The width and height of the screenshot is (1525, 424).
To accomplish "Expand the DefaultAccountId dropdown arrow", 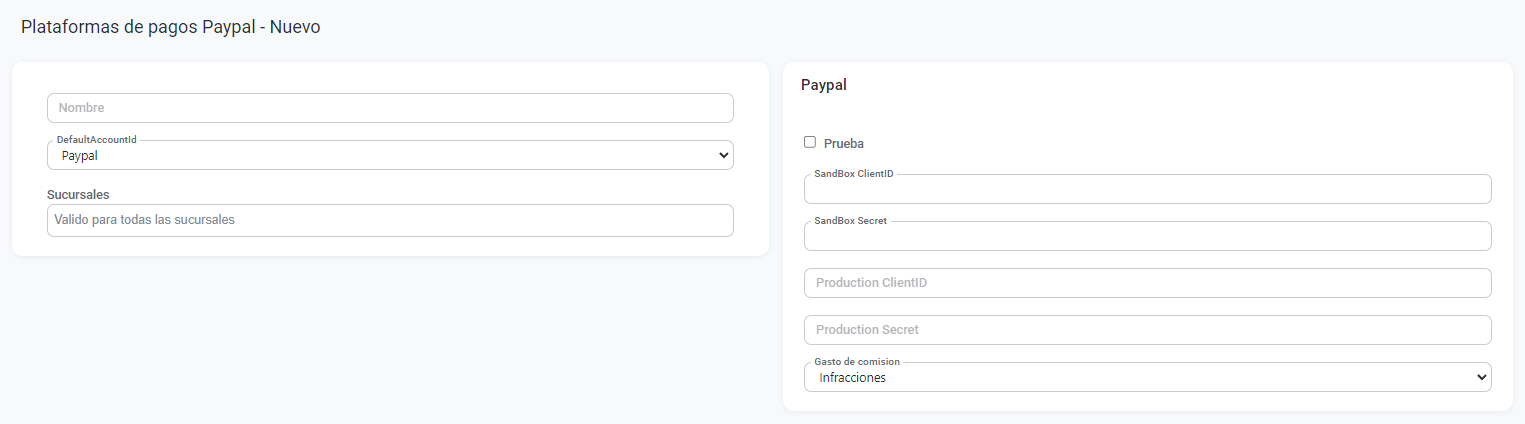I will click(724, 156).
